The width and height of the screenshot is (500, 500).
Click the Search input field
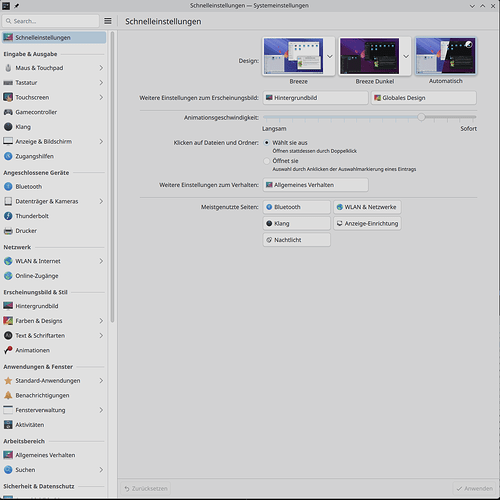51,21
